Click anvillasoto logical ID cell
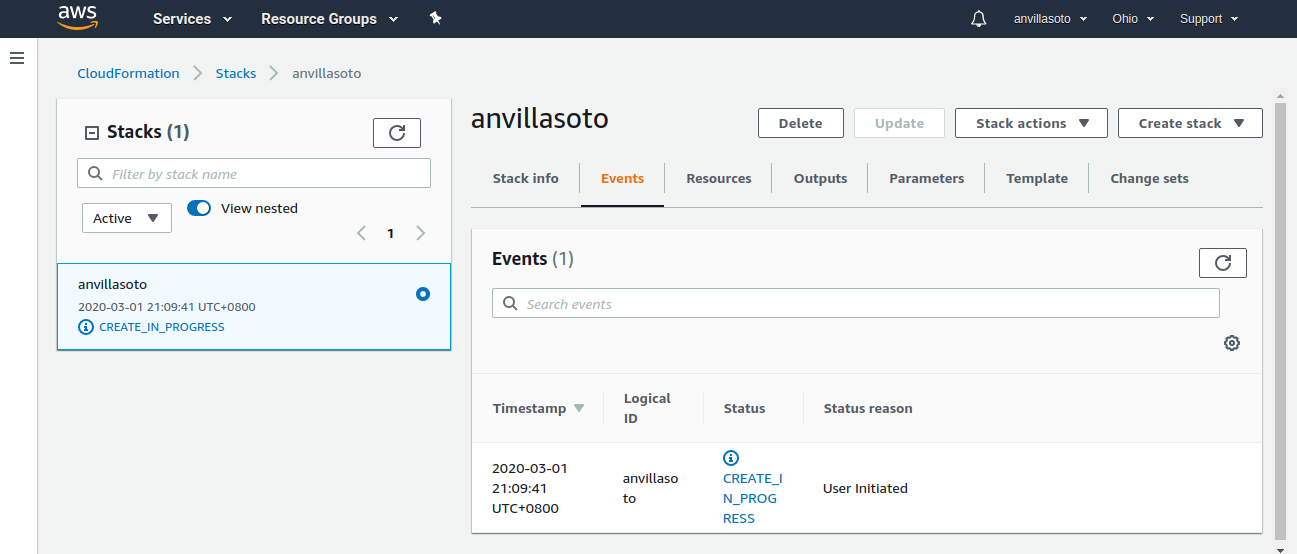The height and width of the screenshot is (554, 1297). pyautogui.click(x=650, y=488)
